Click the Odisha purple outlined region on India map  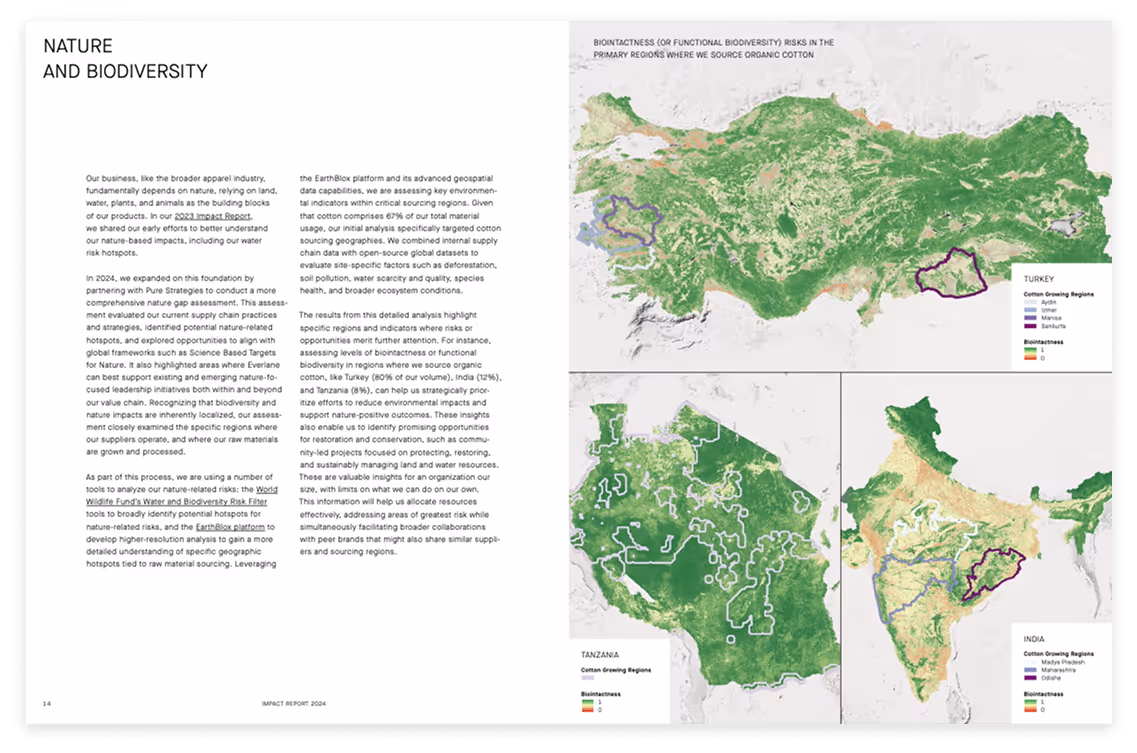coord(993,575)
